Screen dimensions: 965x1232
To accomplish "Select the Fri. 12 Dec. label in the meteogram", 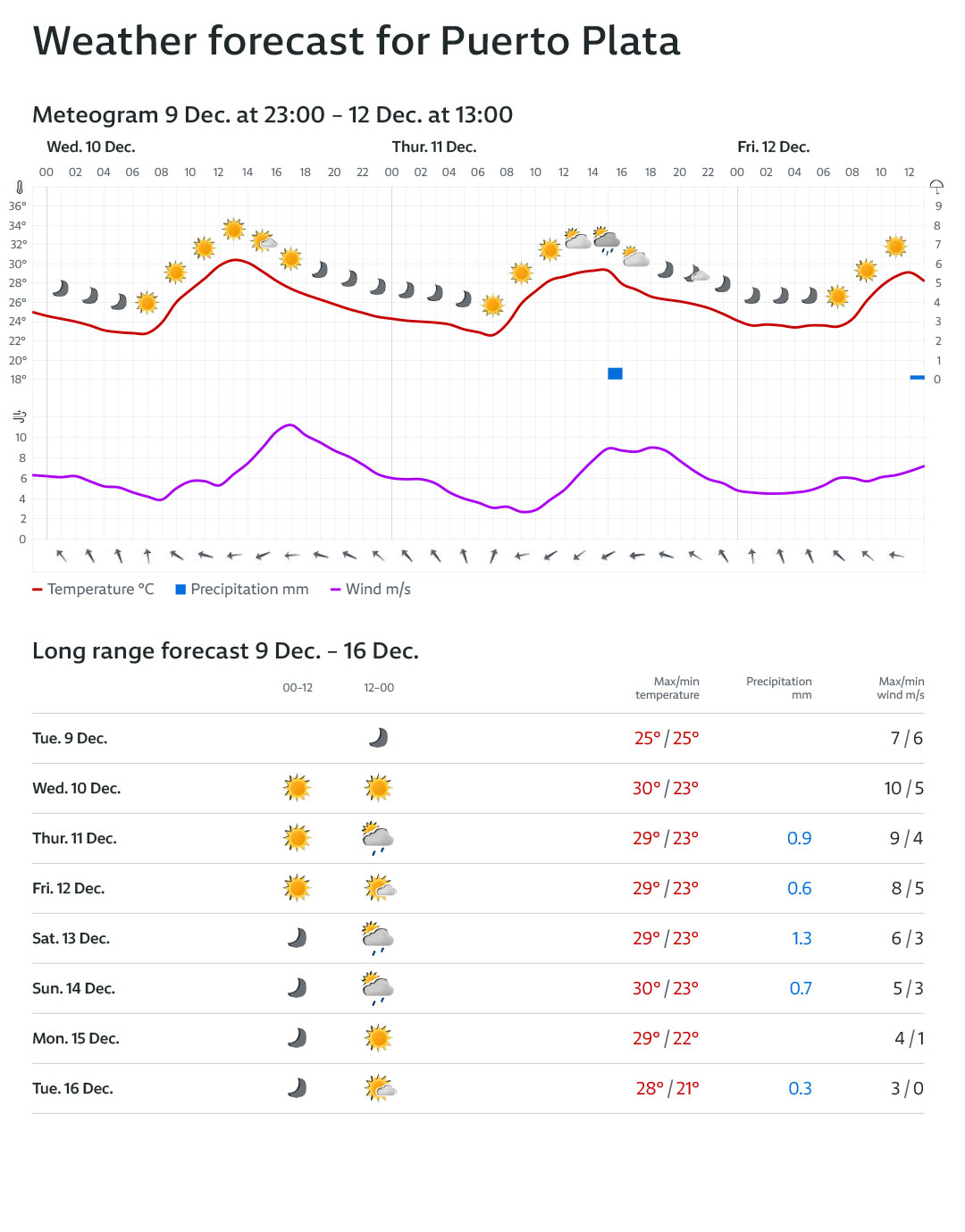I will tap(773, 147).
